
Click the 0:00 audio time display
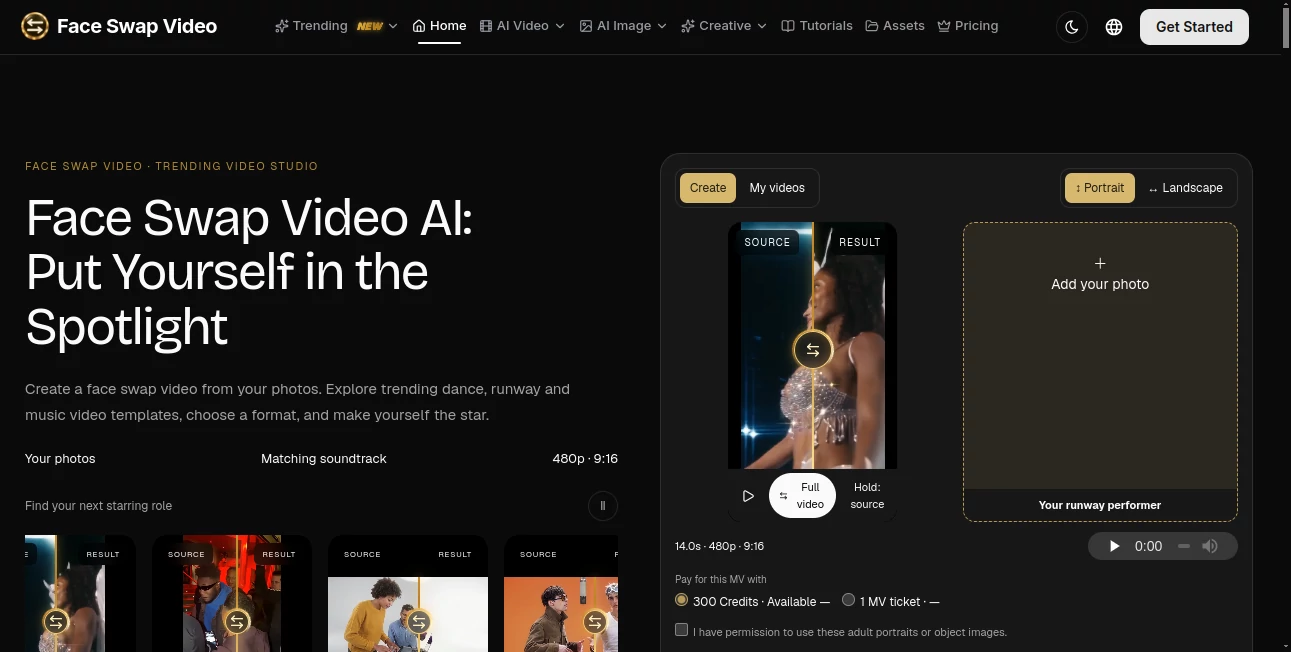pos(1149,546)
